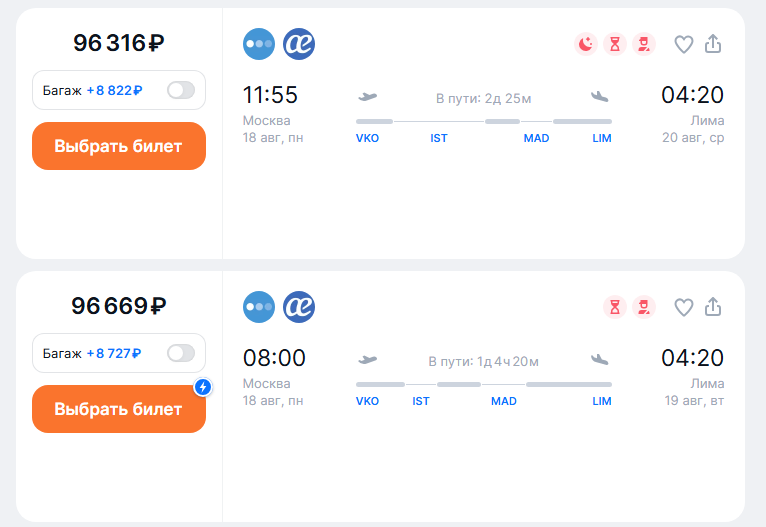Click heart icon on the 96 669₽ ticket

tap(684, 307)
